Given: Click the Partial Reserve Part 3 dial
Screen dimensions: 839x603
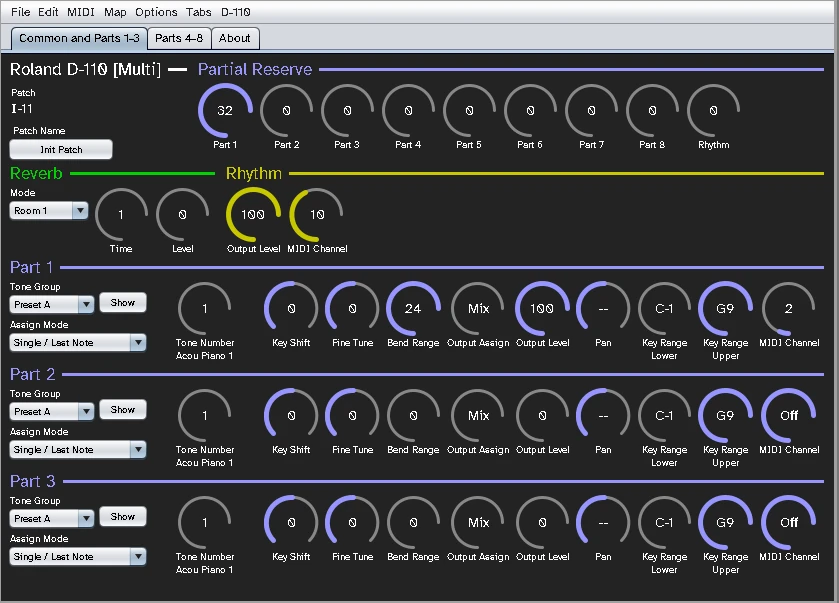Looking at the screenshot, I should (347, 110).
